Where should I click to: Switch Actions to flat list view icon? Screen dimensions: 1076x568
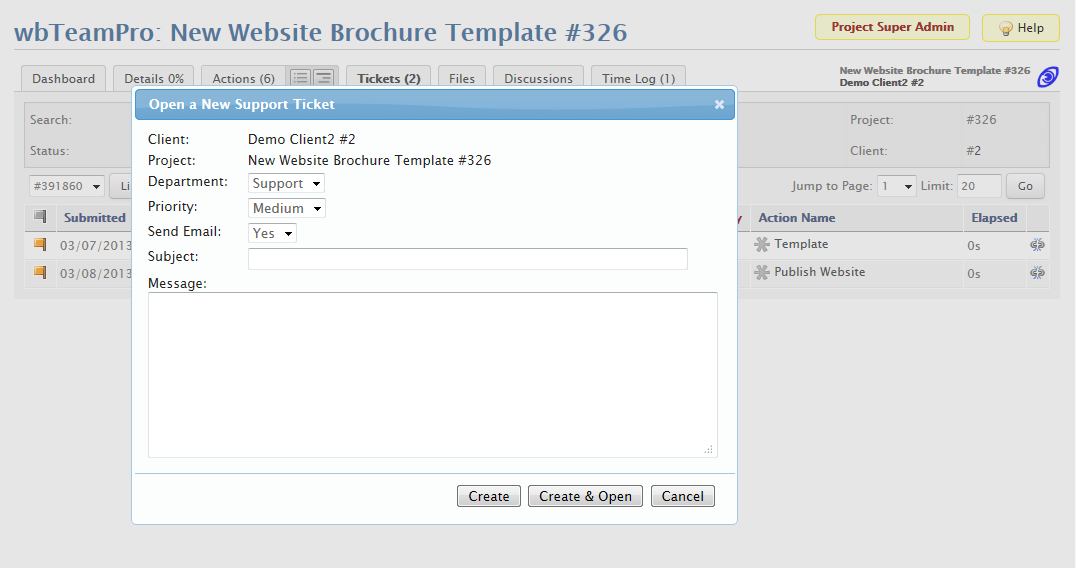pos(300,78)
